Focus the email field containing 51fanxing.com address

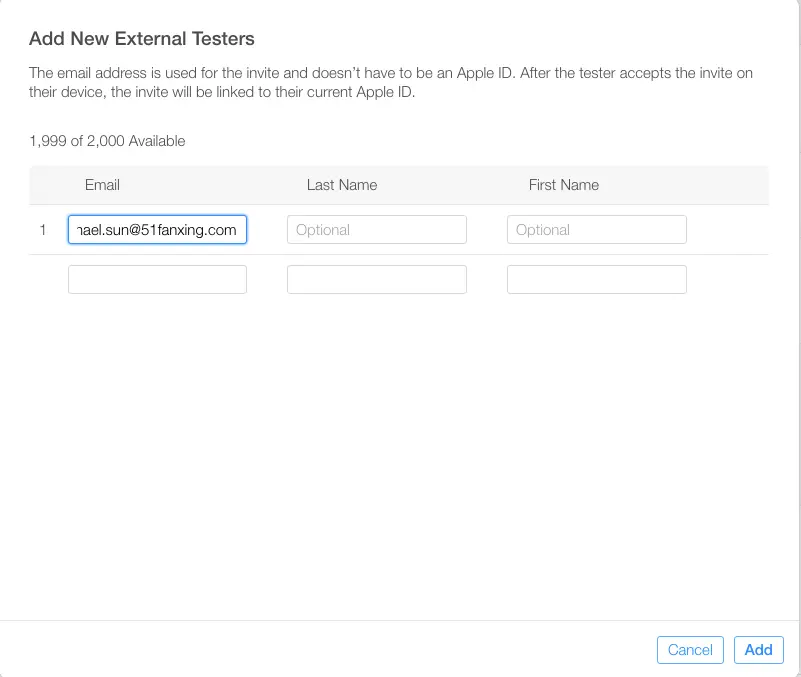(157, 229)
